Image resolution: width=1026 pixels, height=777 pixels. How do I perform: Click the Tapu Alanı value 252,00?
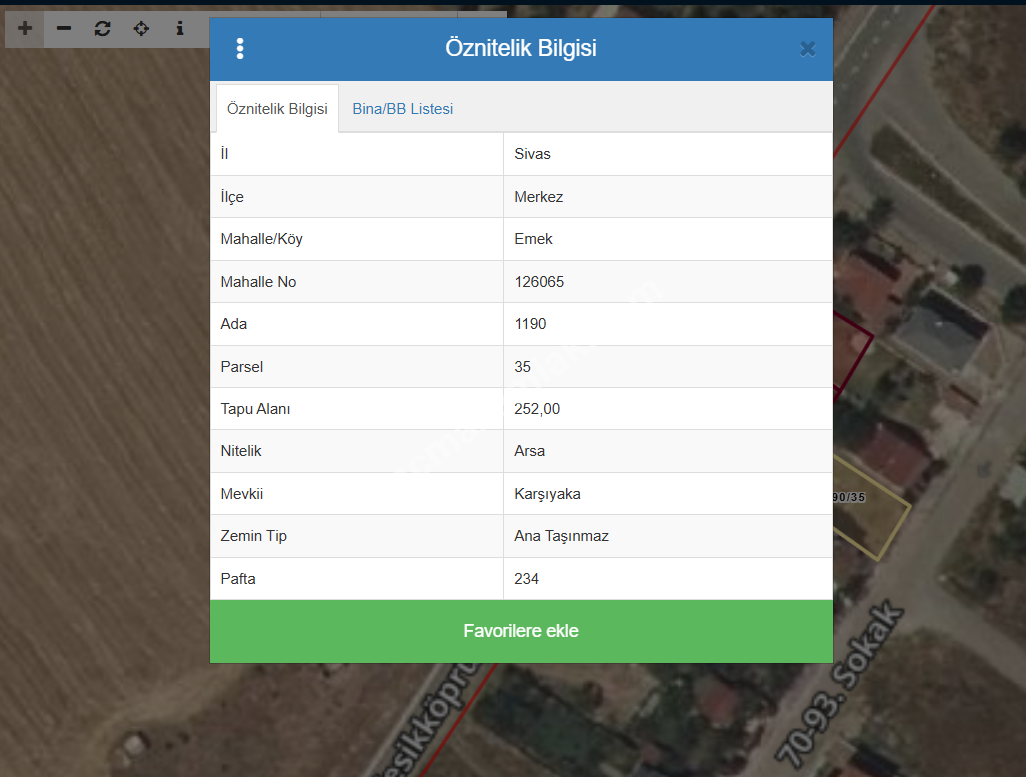click(537, 409)
